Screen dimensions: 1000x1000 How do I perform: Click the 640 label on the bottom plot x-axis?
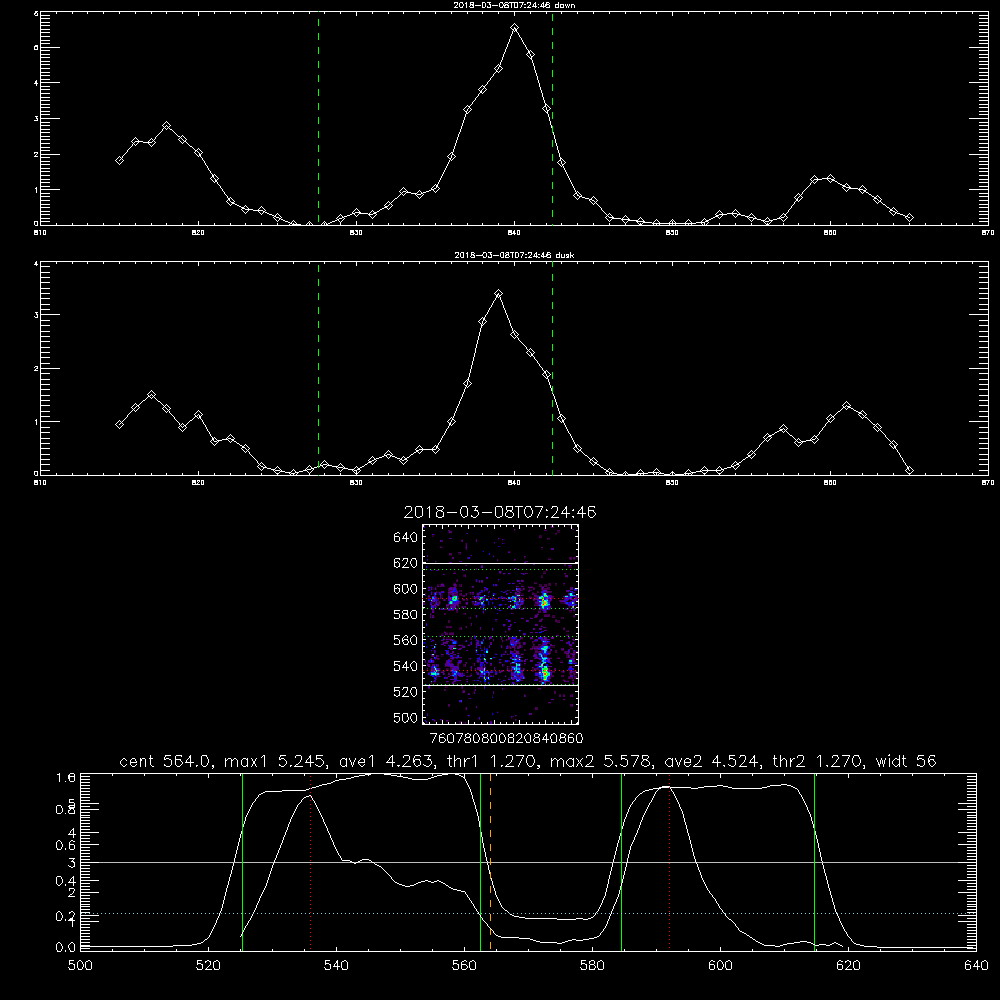point(976,966)
